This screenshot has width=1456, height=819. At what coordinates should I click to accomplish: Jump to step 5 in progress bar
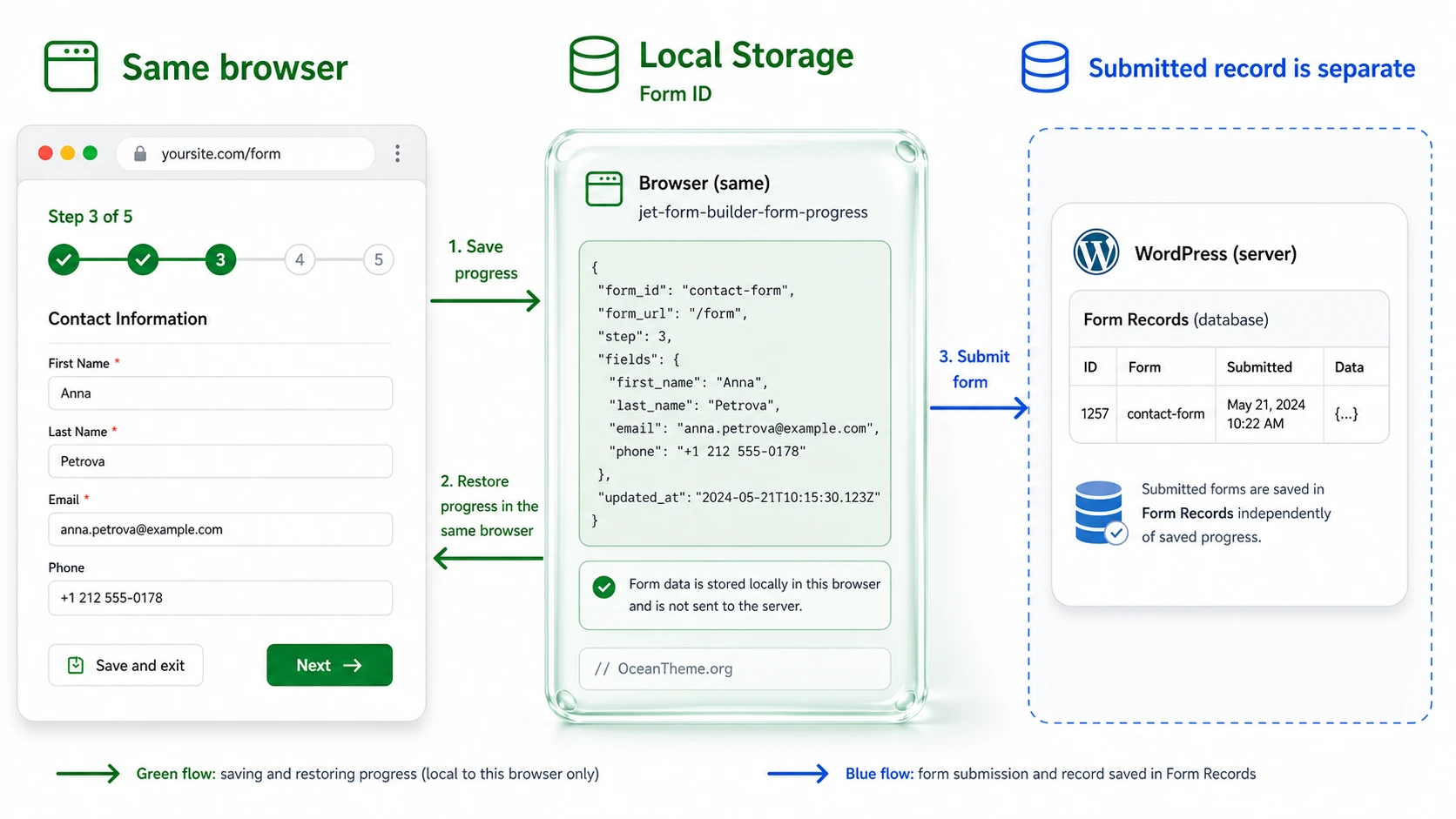tap(378, 259)
